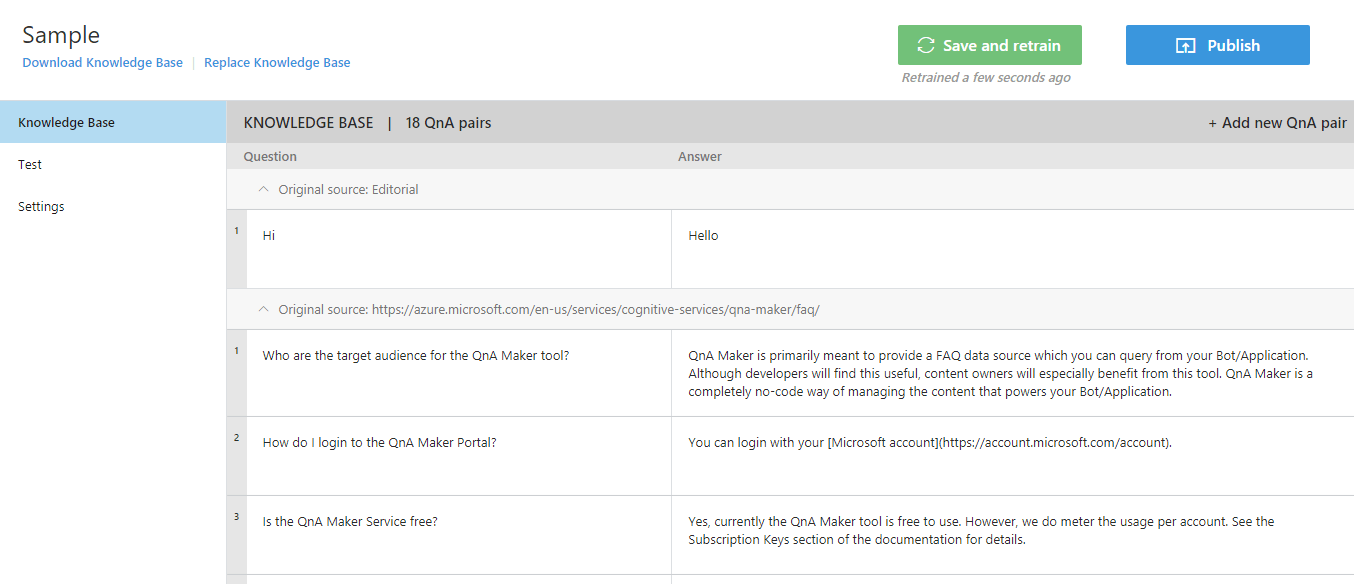Click the answer about QnA Maker being free
Viewport: 1354px width, 584px height.
(x=1010, y=534)
